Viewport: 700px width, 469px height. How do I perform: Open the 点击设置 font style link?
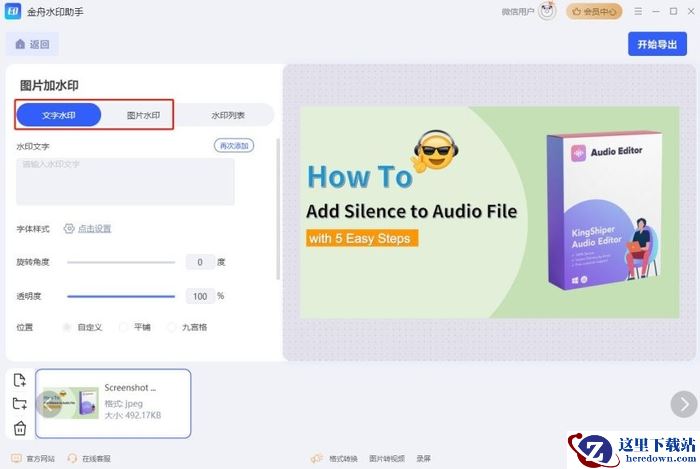pos(95,229)
